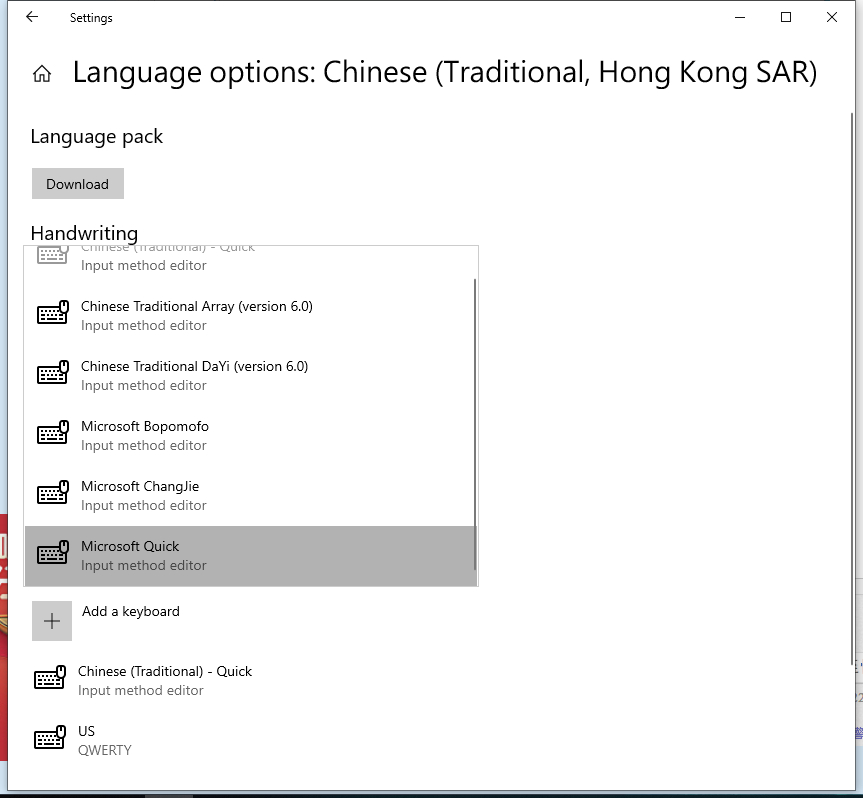Viewport: 863px width, 798px height.
Task: Click the Download language pack button
Action: [x=78, y=184]
